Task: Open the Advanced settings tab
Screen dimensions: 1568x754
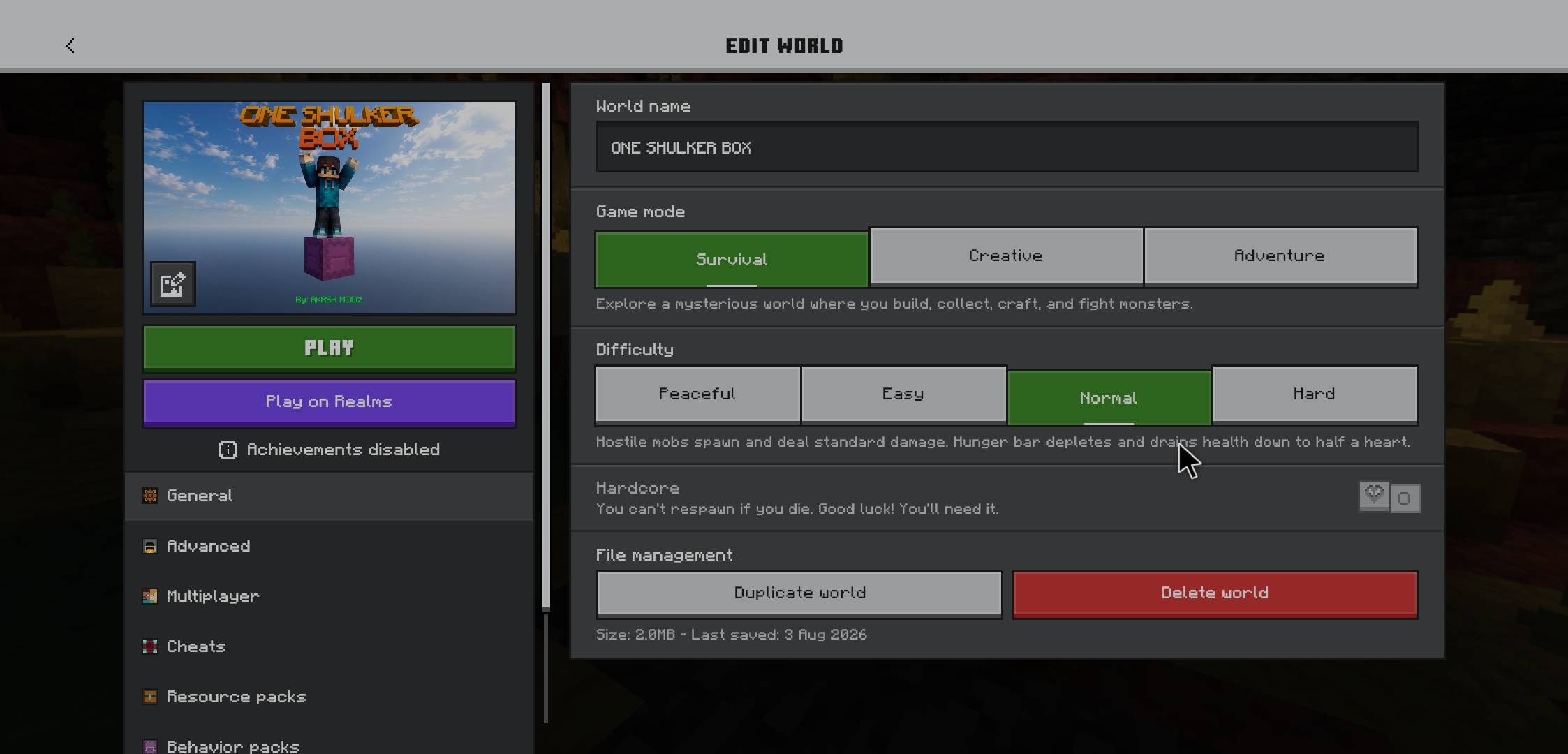Action: tap(329, 546)
